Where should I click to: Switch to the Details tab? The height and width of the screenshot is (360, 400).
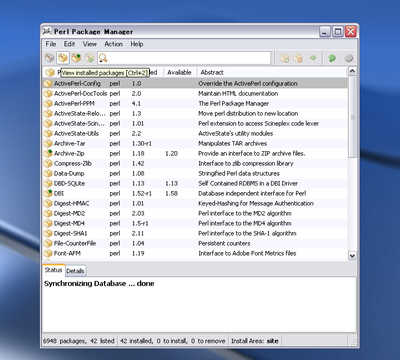75,271
